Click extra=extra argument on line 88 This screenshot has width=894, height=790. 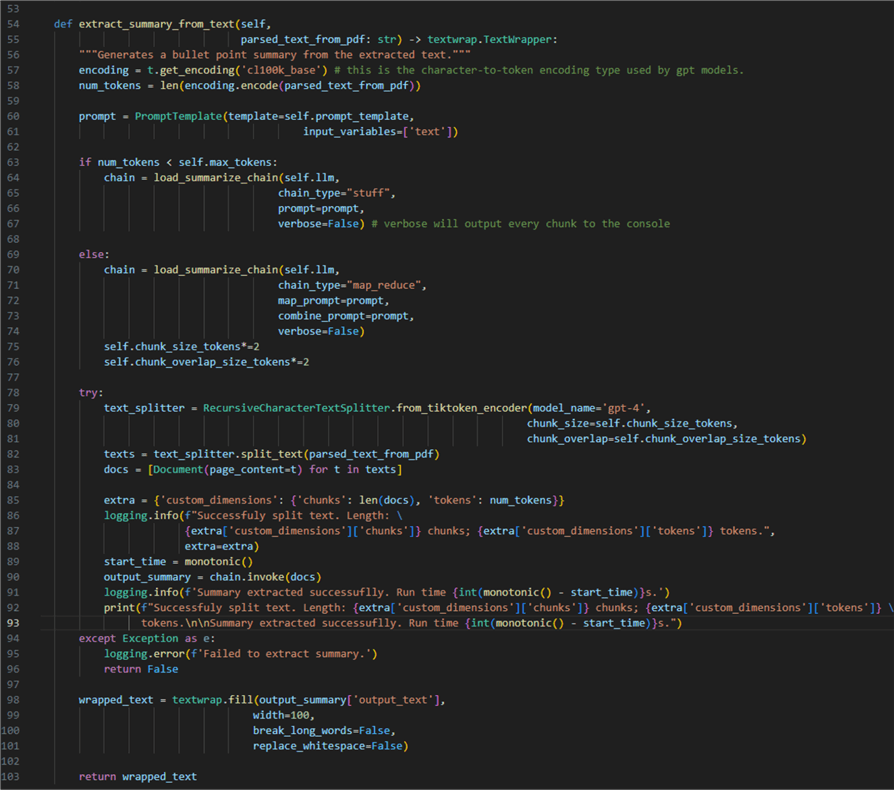219,546
